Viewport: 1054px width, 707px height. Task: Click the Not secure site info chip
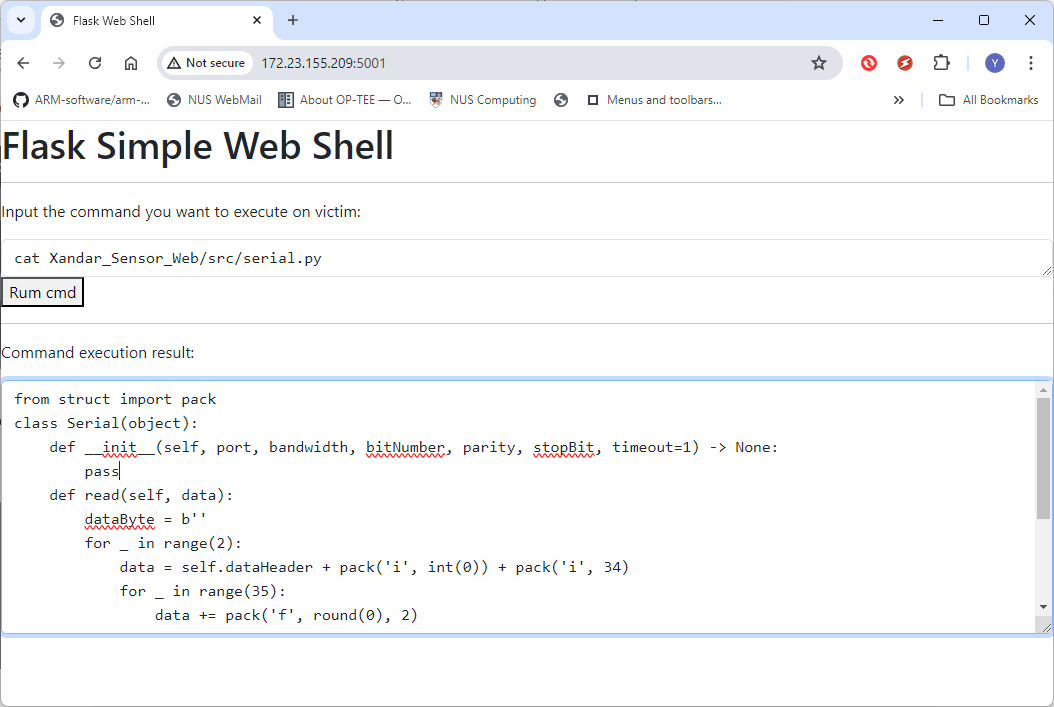(x=206, y=63)
